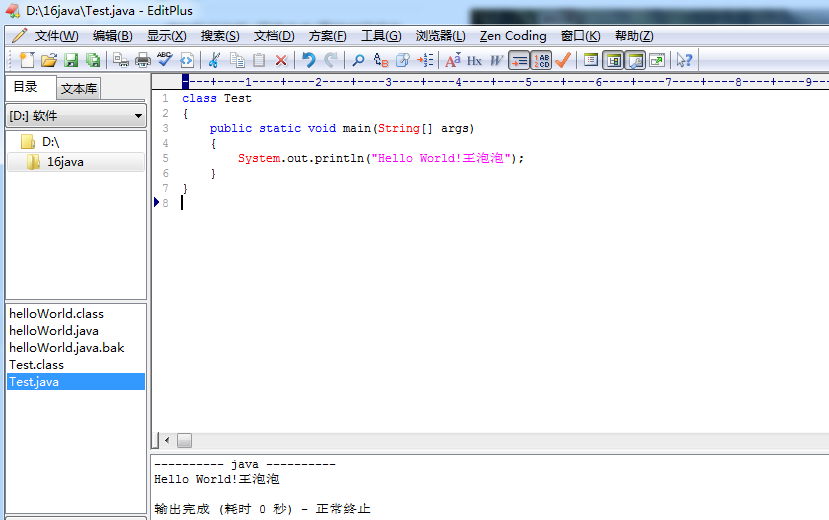This screenshot has height=520, width=829.
Task: Click the EditPlus pencil icon in menu bar
Action: (x=19, y=36)
